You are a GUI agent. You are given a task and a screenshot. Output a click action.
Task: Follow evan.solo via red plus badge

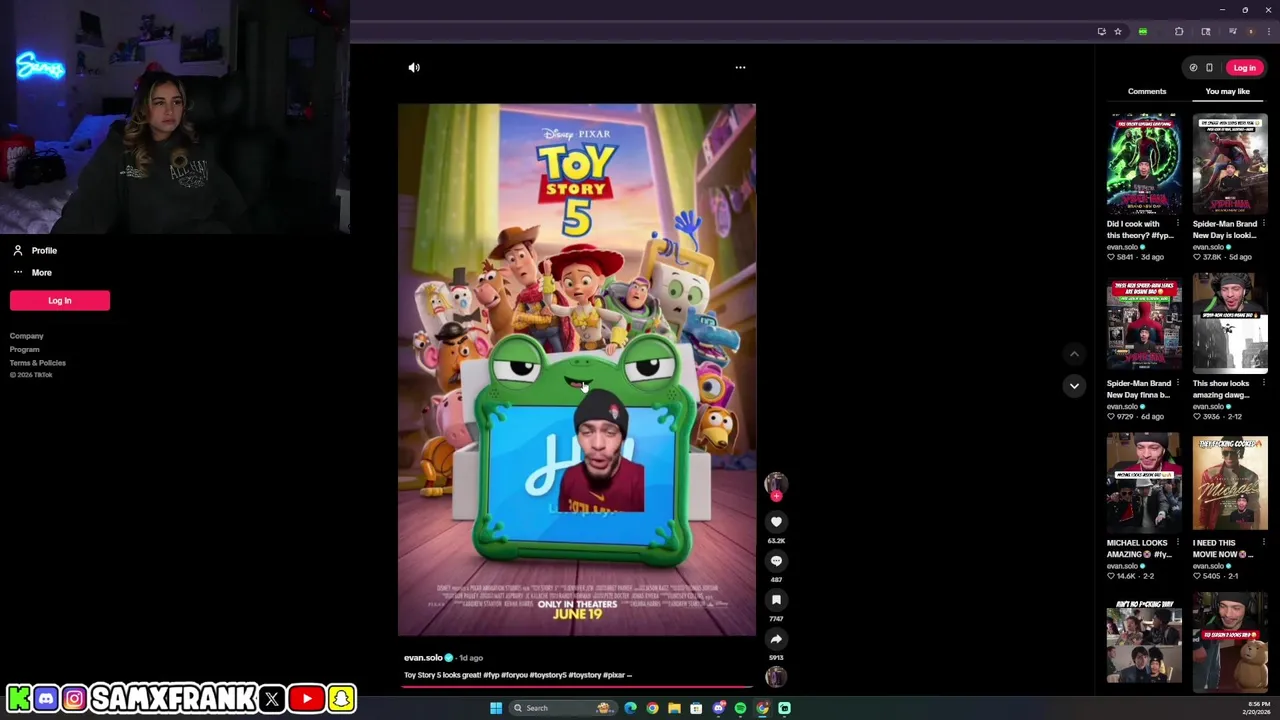click(x=776, y=496)
